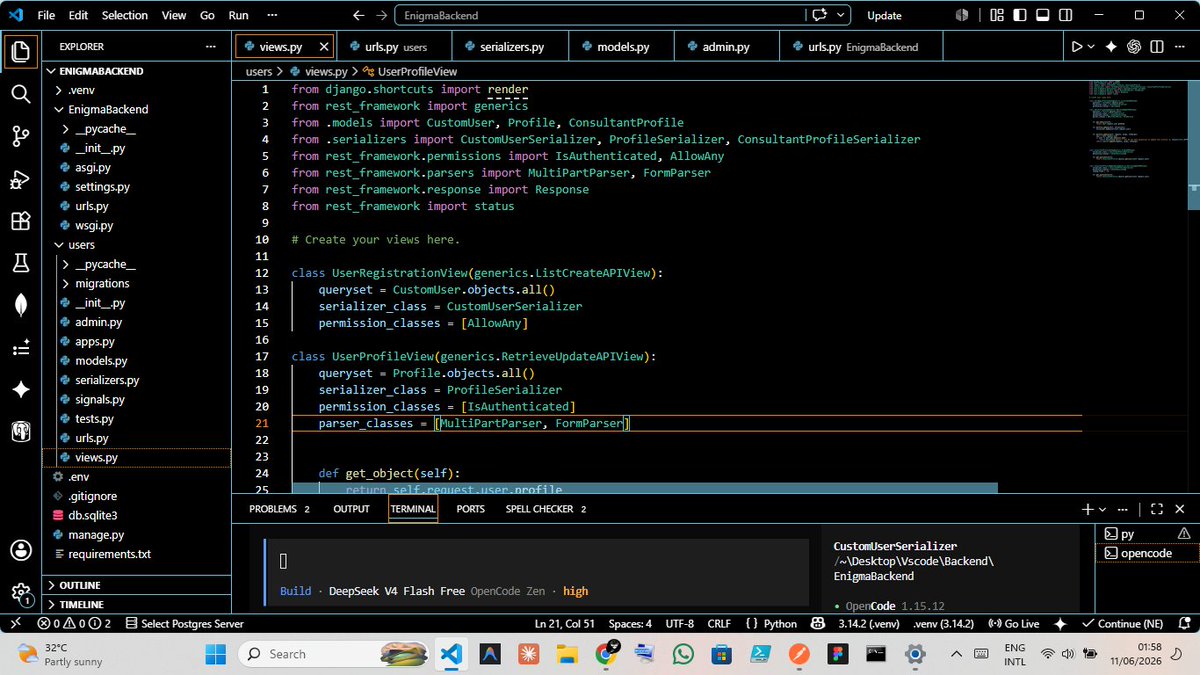Select the opencode terminal in list
1200x675 pixels.
1146,553
